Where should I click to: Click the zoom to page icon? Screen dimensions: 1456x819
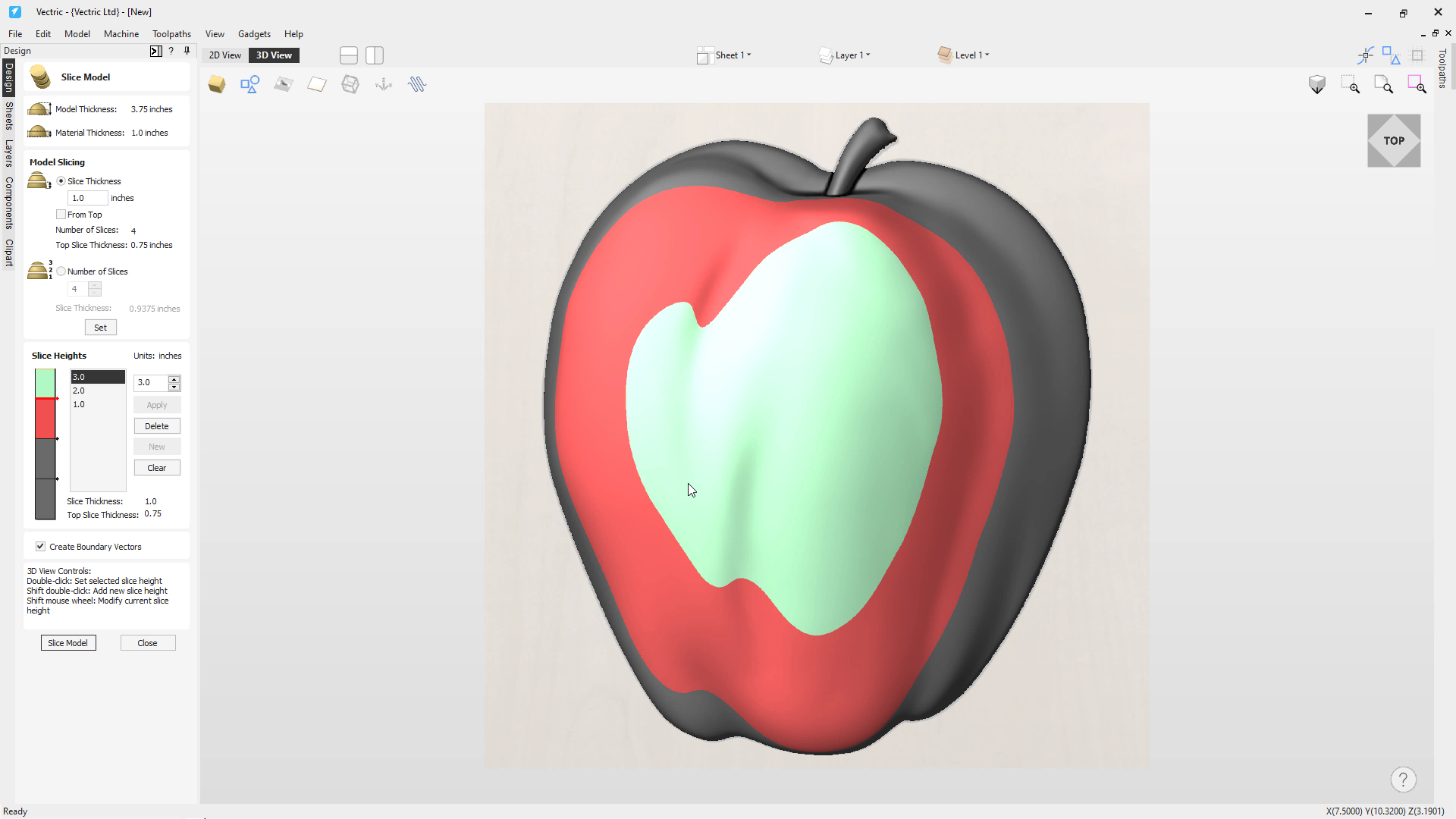coord(1383,84)
